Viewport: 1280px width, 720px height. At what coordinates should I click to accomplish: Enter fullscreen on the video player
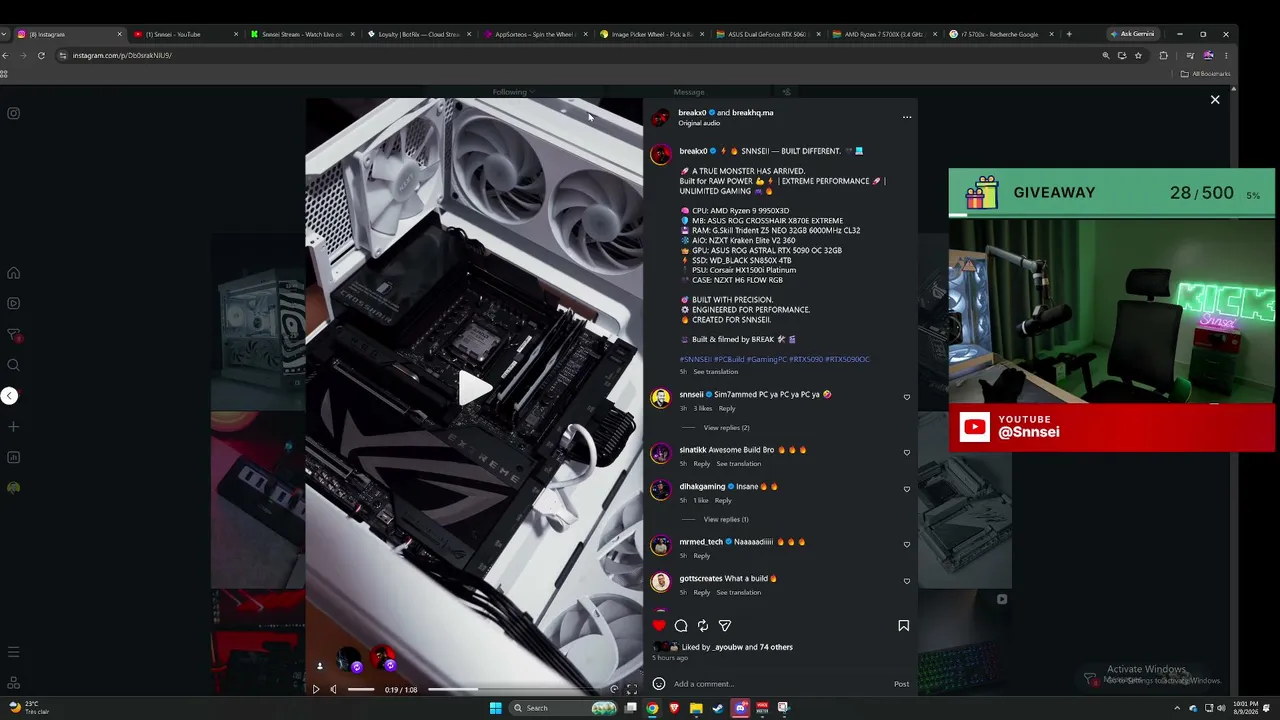631,689
